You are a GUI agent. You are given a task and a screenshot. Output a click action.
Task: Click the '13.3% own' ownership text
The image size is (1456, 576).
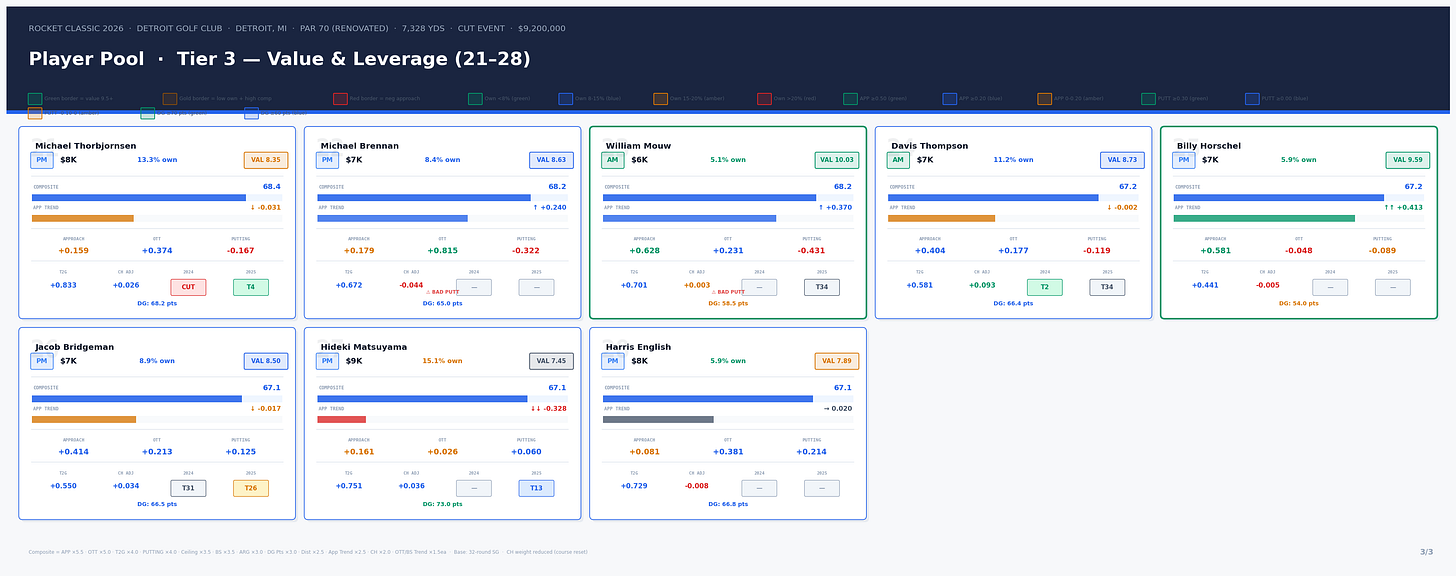click(157, 160)
